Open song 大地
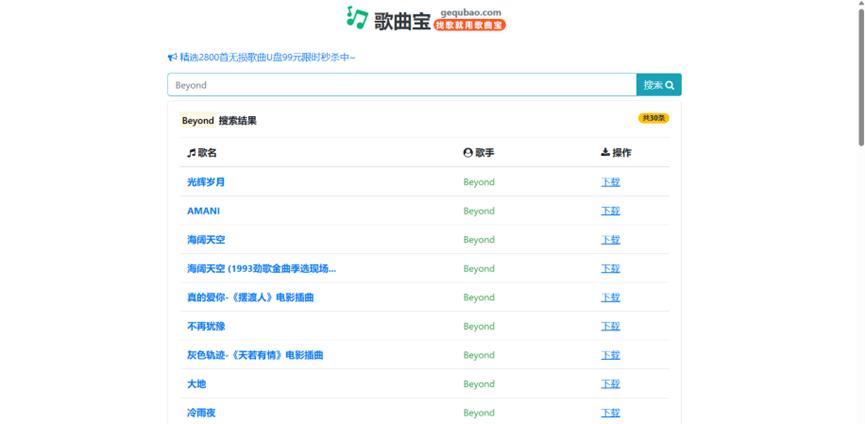The height and width of the screenshot is (424, 865). (196, 384)
